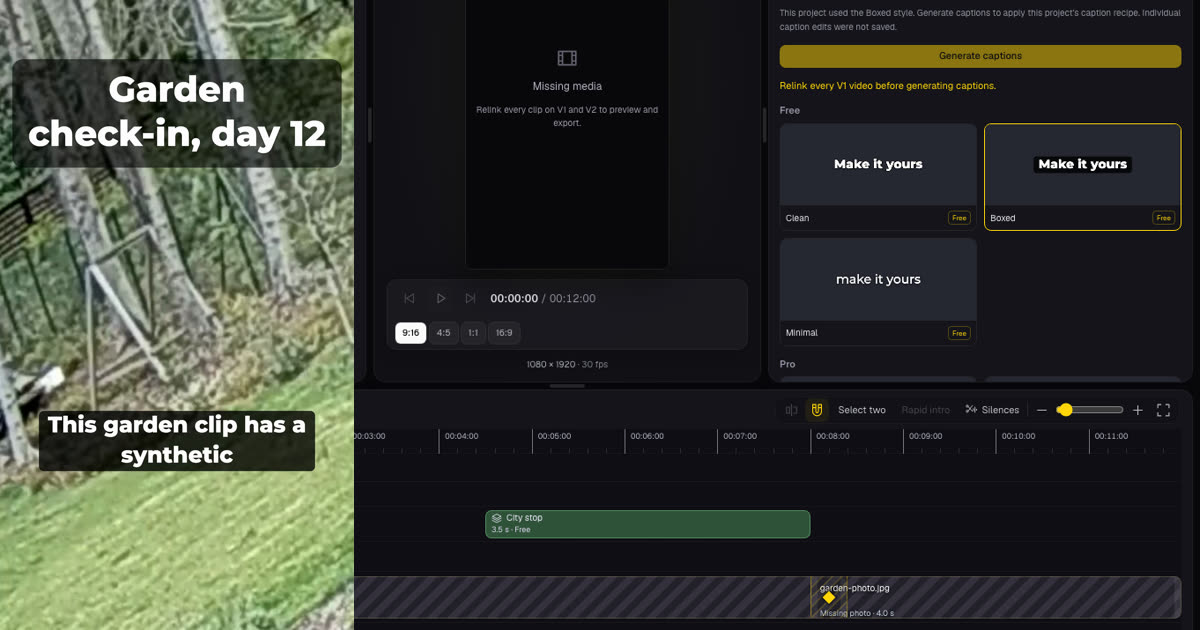Click the Pro section heading
The image size is (1200, 630).
tap(788, 364)
